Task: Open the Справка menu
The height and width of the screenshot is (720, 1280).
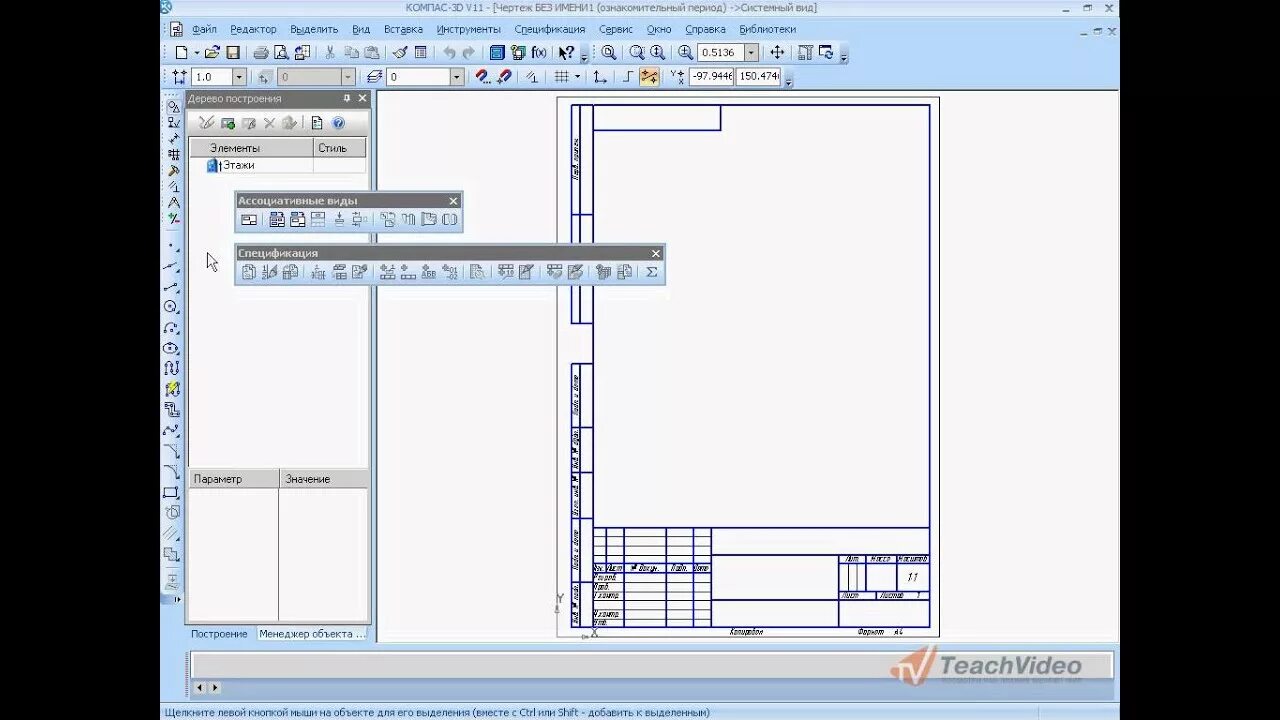Action: click(705, 29)
